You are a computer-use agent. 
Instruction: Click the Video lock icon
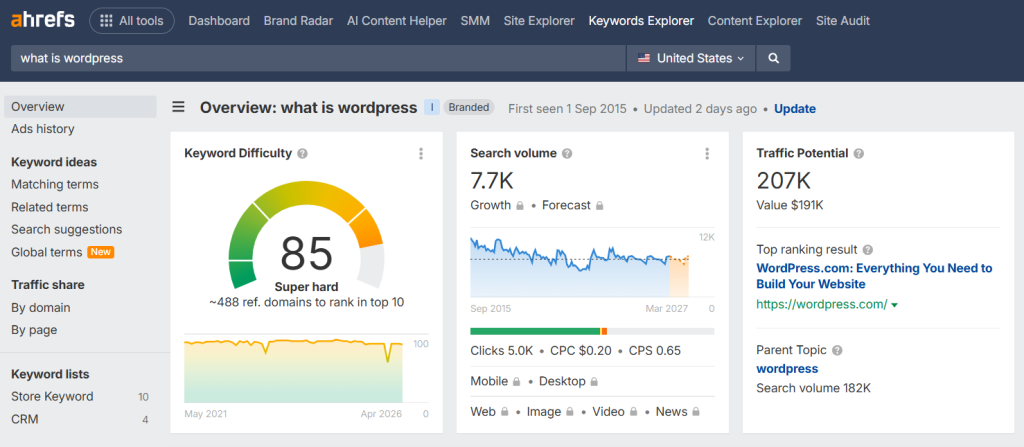point(633,412)
